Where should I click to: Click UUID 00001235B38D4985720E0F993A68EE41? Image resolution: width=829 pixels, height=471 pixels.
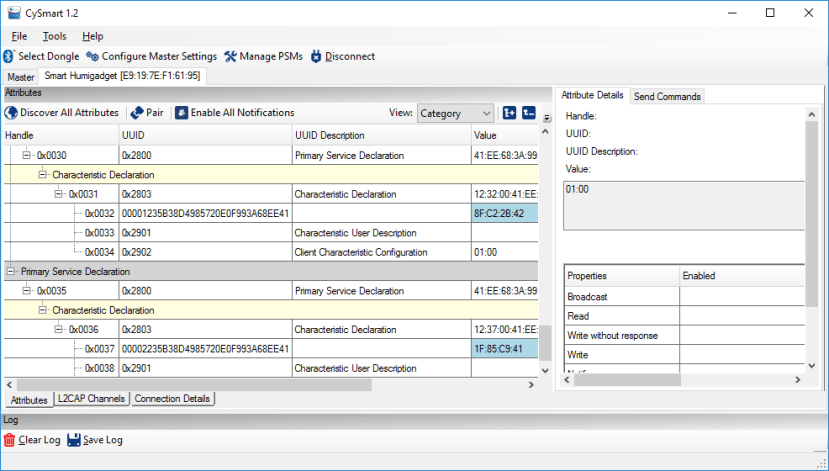tap(206, 214)
